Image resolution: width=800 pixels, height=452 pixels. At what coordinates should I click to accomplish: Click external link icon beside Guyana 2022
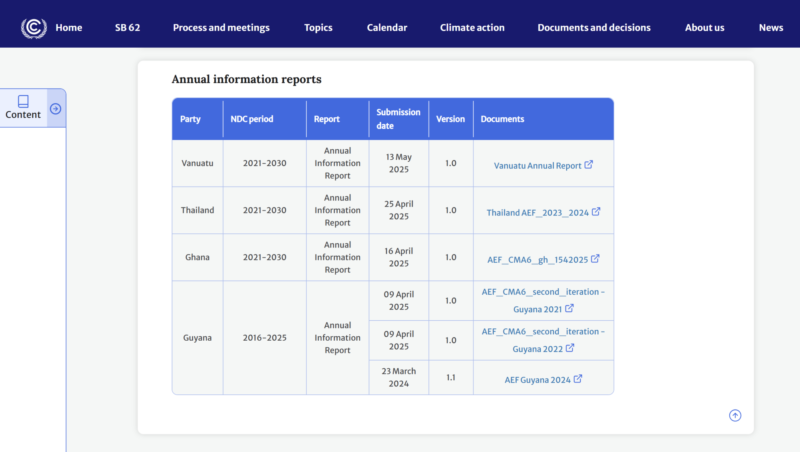(x=570, y=348)
